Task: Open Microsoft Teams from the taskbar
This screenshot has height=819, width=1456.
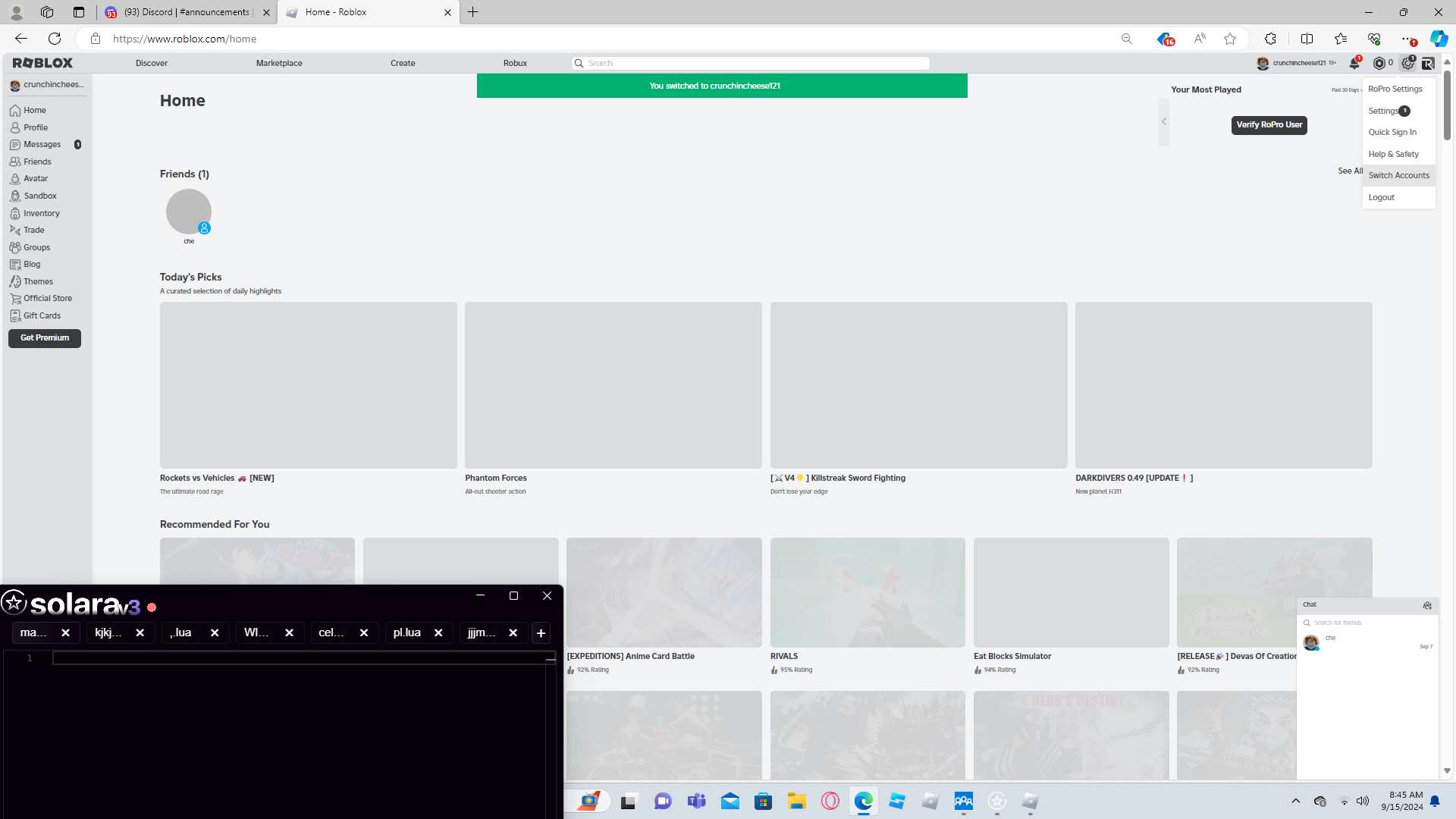Action: click(697, 801)
